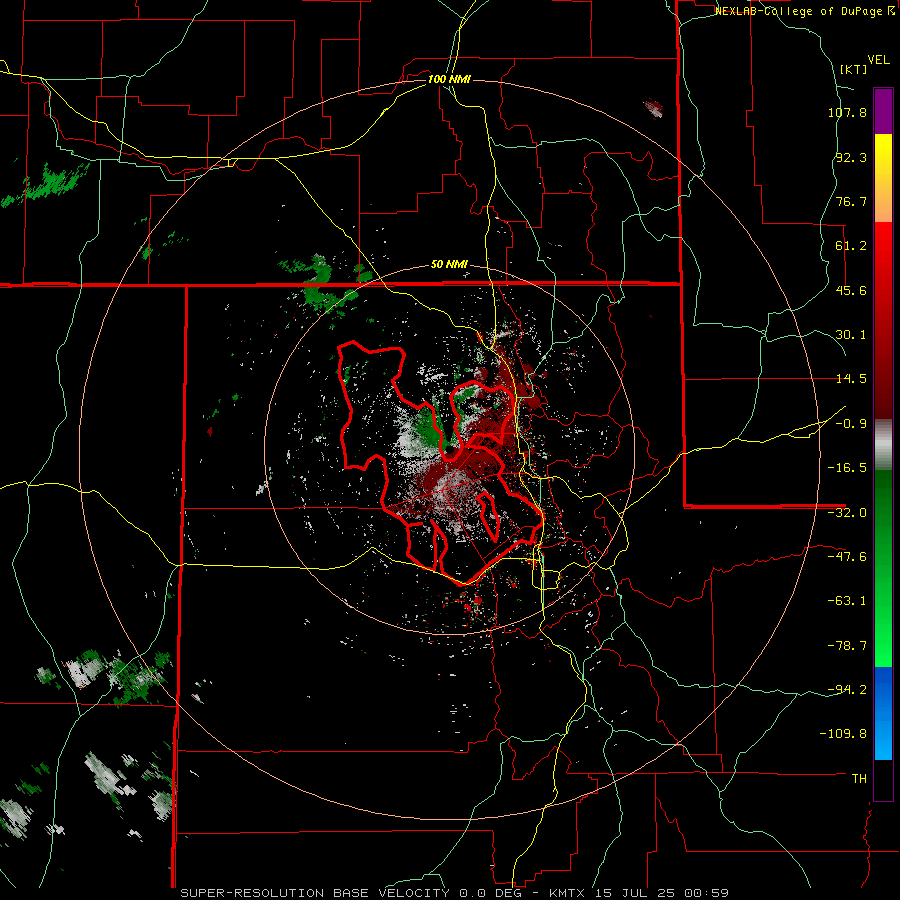900x900 pixels.
Task: Click the purple segment of the color bar
Action: coord(883,111)
